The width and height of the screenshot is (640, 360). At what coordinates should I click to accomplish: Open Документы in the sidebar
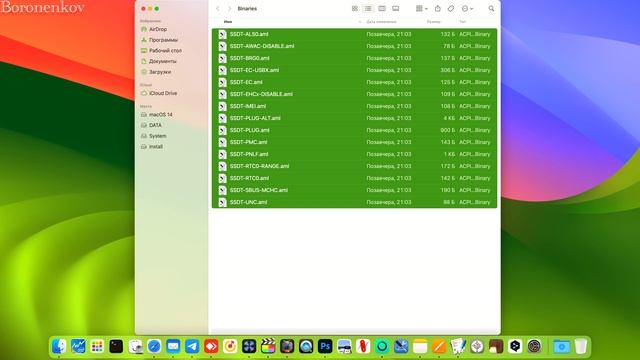tap(162, 61)
